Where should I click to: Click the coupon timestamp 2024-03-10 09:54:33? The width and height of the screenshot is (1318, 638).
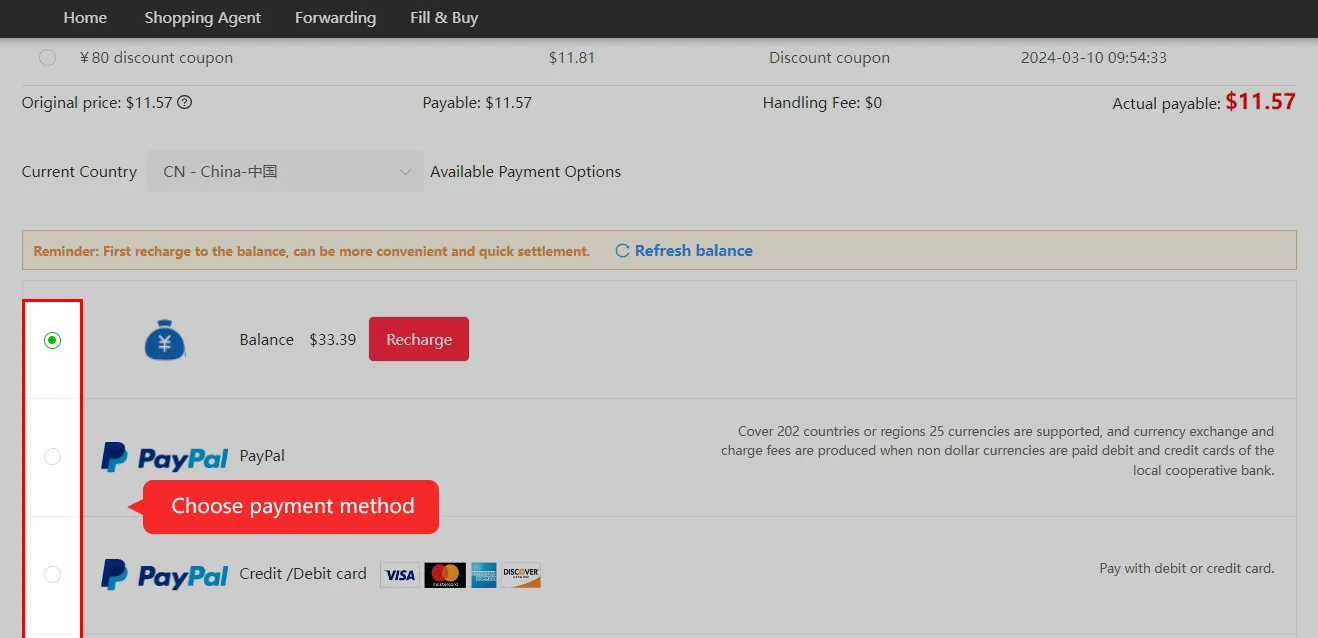(1094, 58)
